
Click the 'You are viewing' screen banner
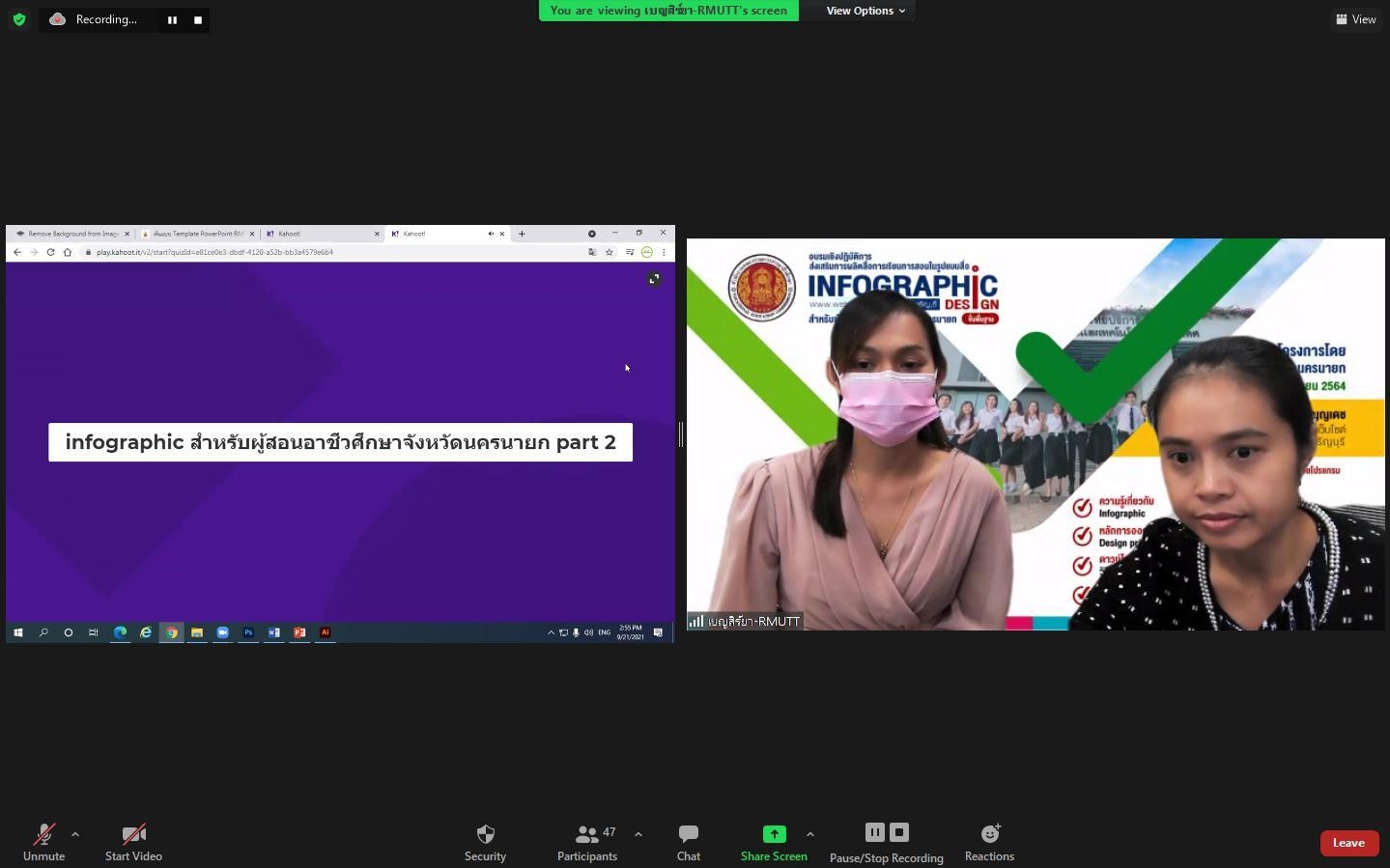[x=668, y=11]
